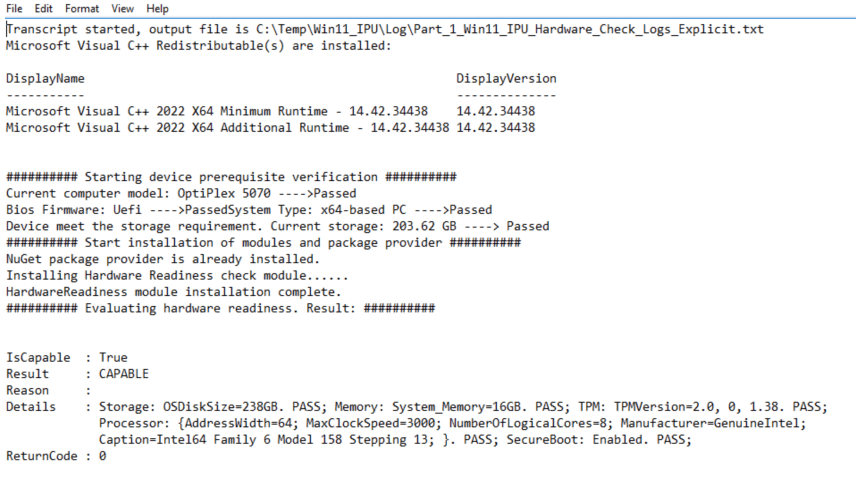856x491 pixels.
Task: Click the DisplayVersion column header text
Action: point(506,78)
